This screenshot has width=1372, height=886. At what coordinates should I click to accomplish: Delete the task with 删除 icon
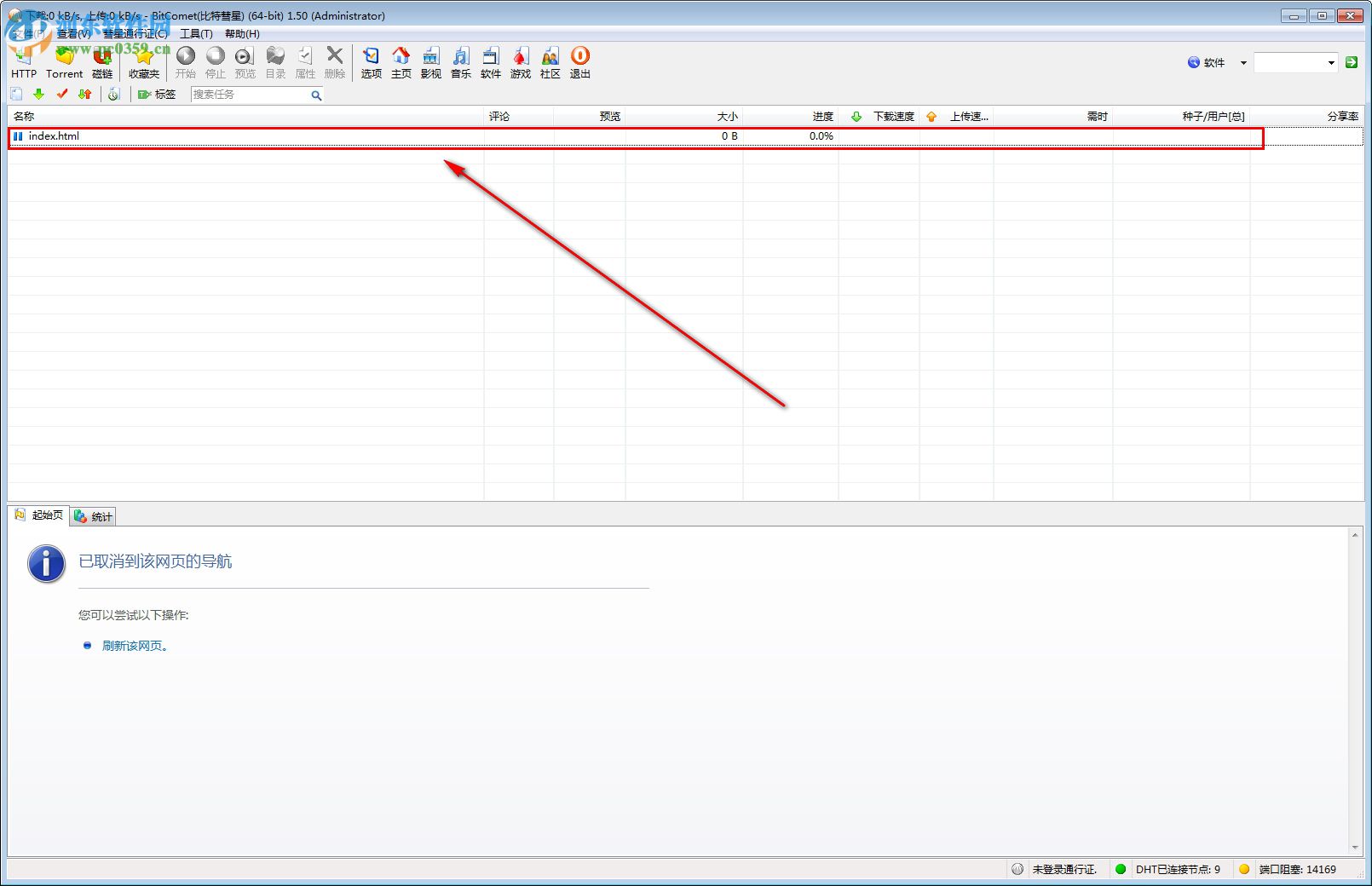(335, 62)
